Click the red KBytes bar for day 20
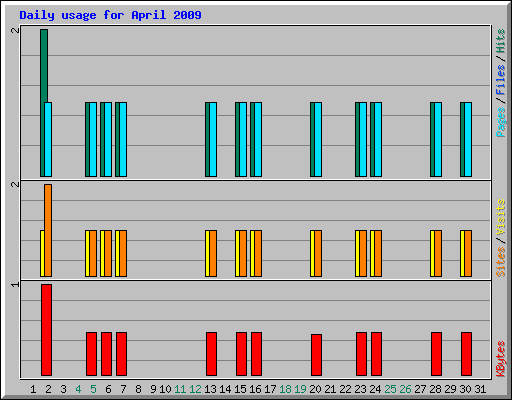This screenshot has width=512, height=400. (316, 355)
